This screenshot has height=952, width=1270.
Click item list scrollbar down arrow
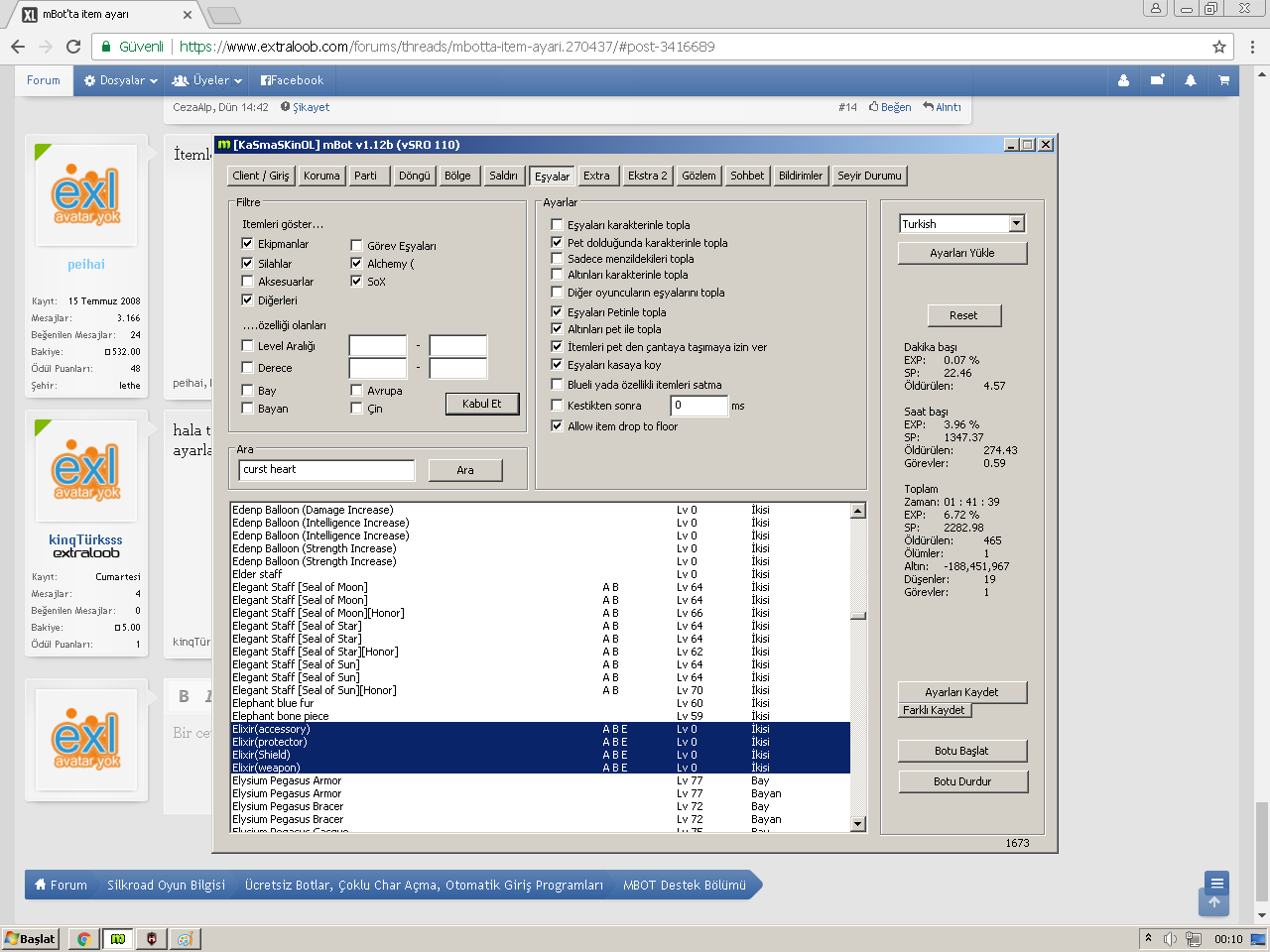point(858,824)
